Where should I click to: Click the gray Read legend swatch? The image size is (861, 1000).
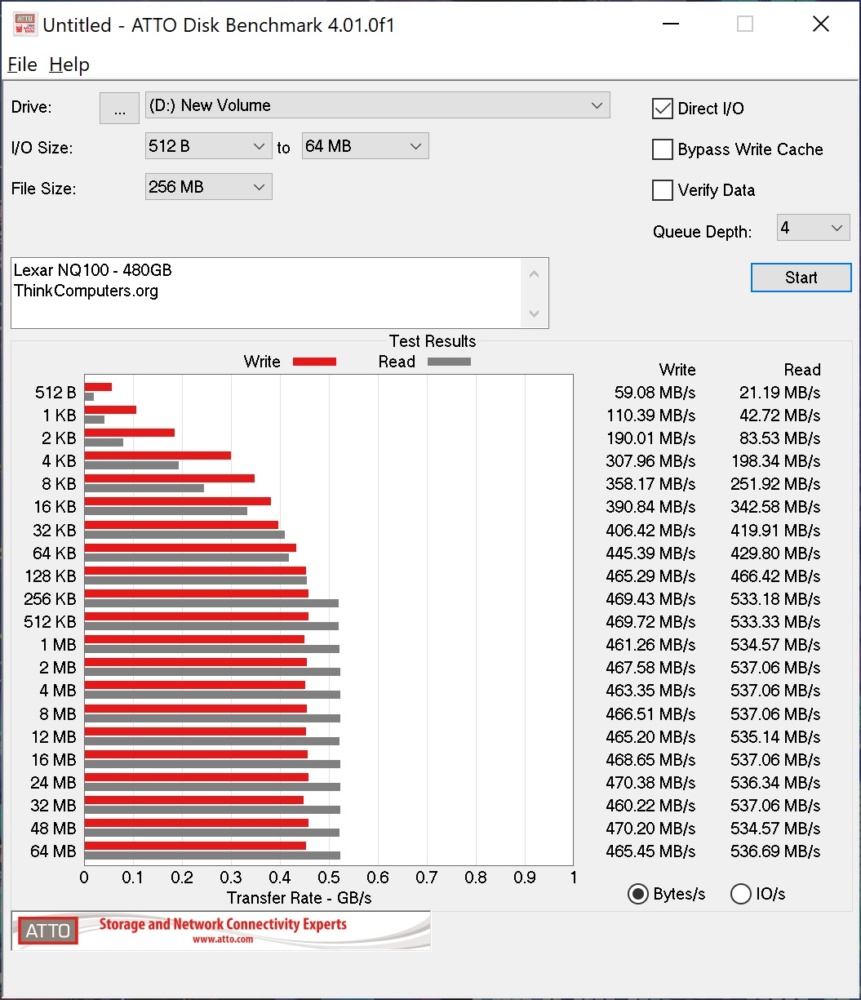tap(449, 362)
